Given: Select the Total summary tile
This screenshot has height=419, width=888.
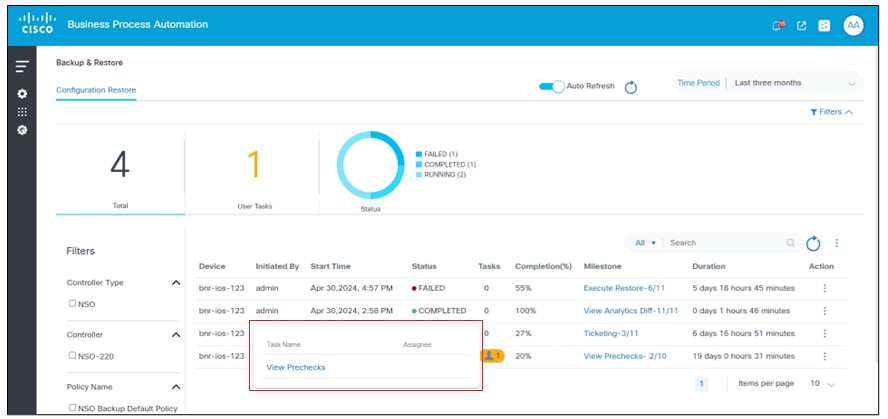Looking at the screenshot, I should pos(120,173).
